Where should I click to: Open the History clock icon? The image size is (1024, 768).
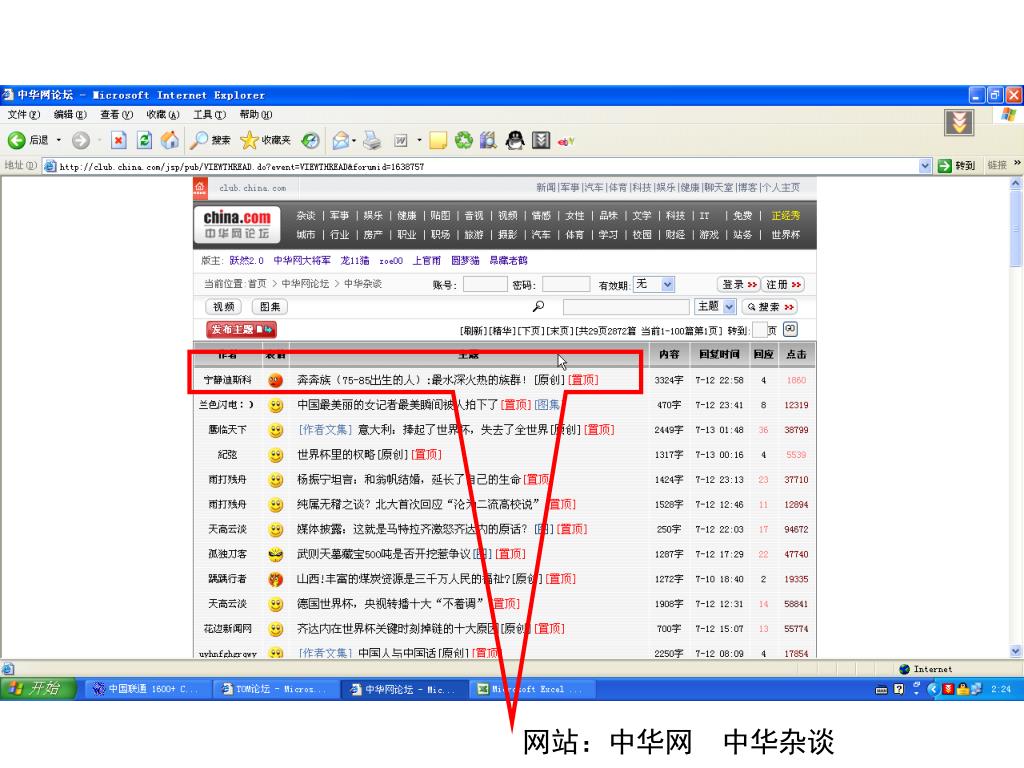click(311, 140)
